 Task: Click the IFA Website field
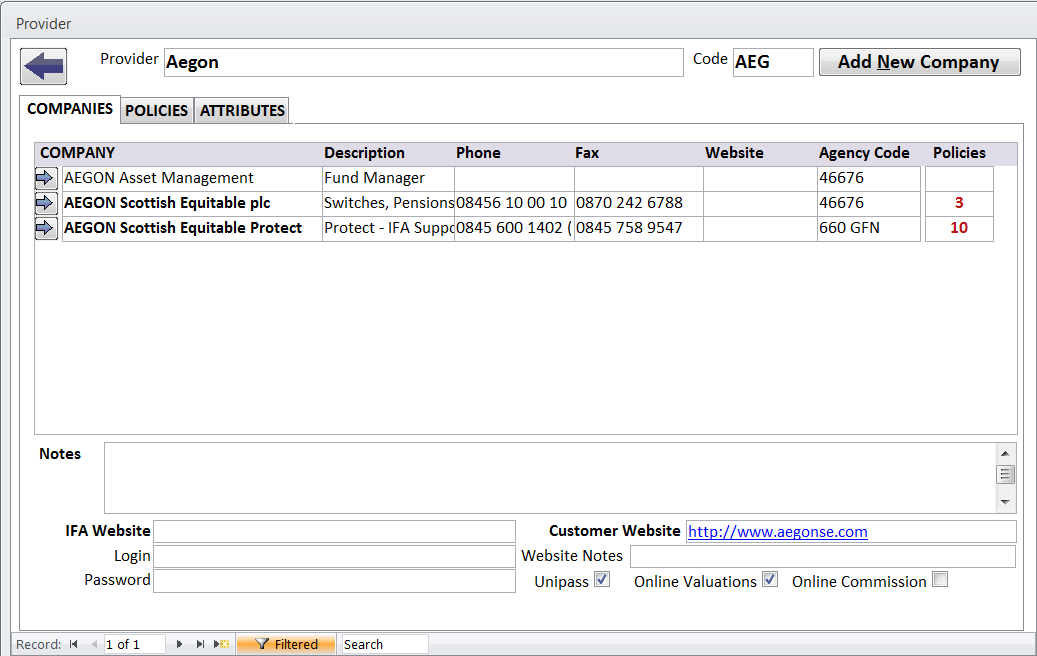tap(335, 532)
